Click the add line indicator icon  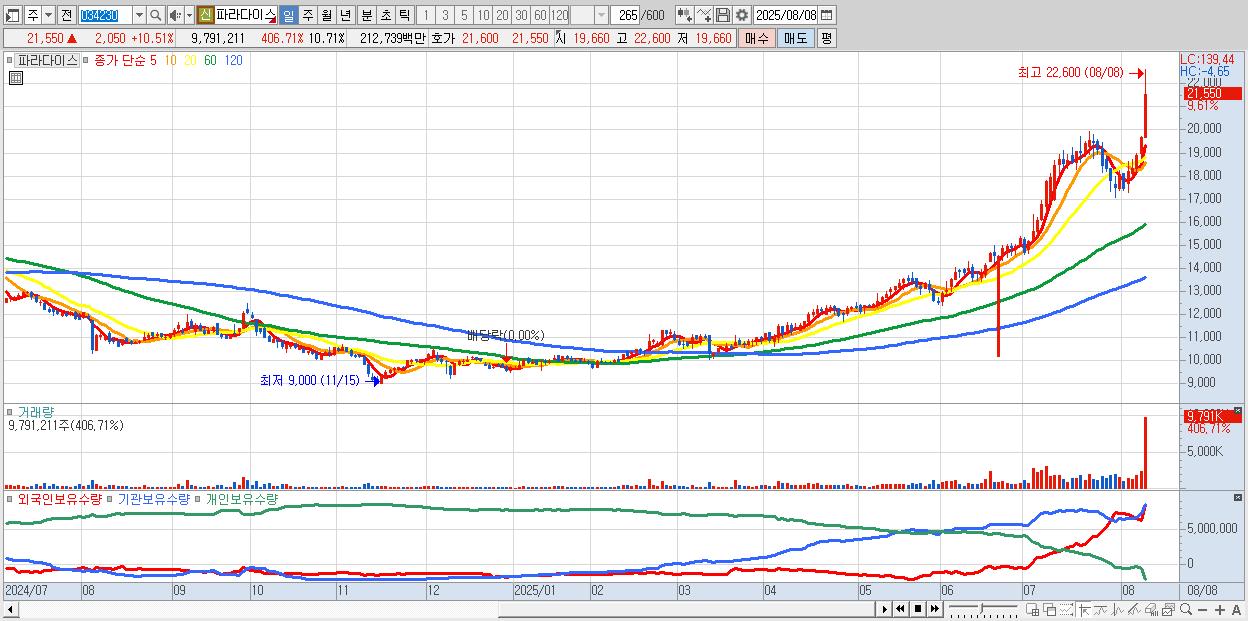click(704, 15)
